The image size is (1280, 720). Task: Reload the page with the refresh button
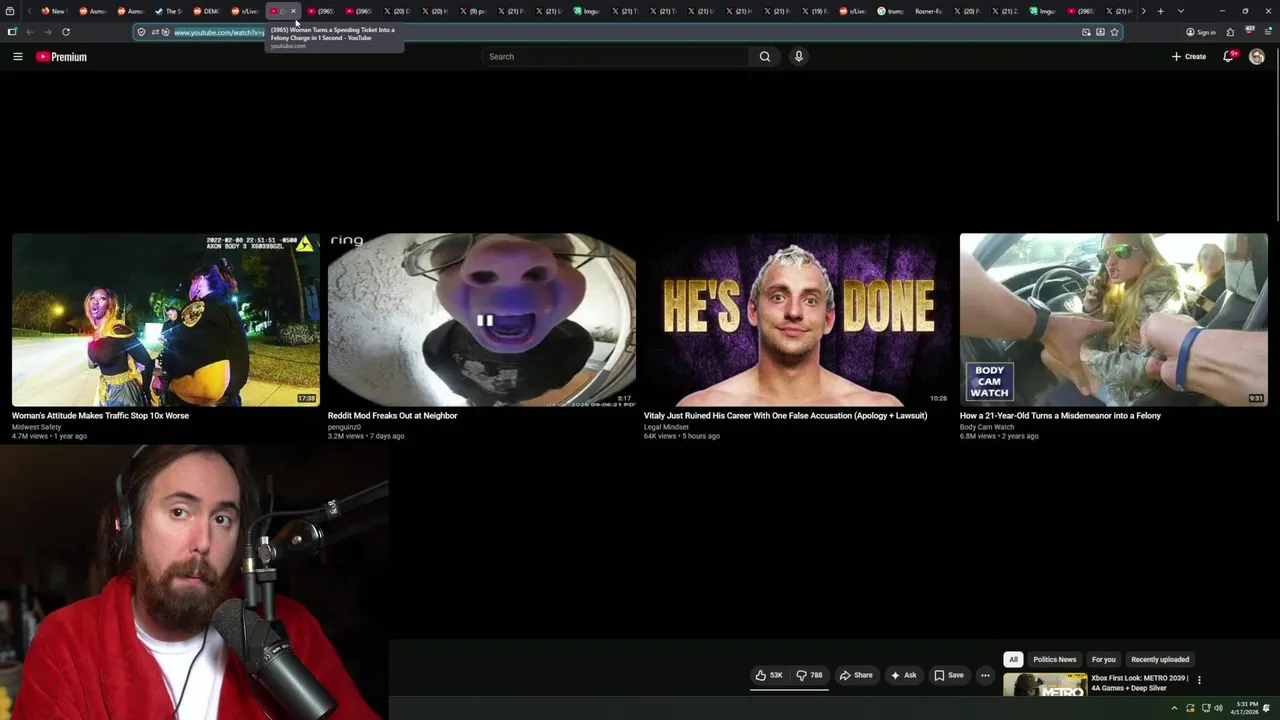(x=66, y=32)
